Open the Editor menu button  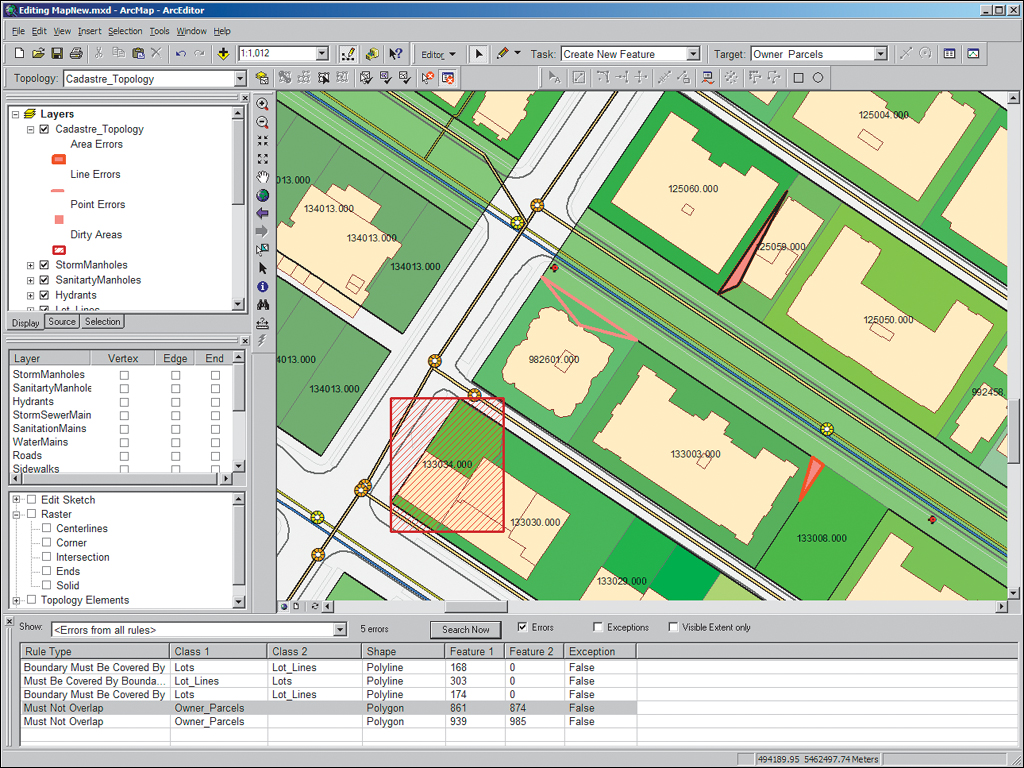pos(438,54)
